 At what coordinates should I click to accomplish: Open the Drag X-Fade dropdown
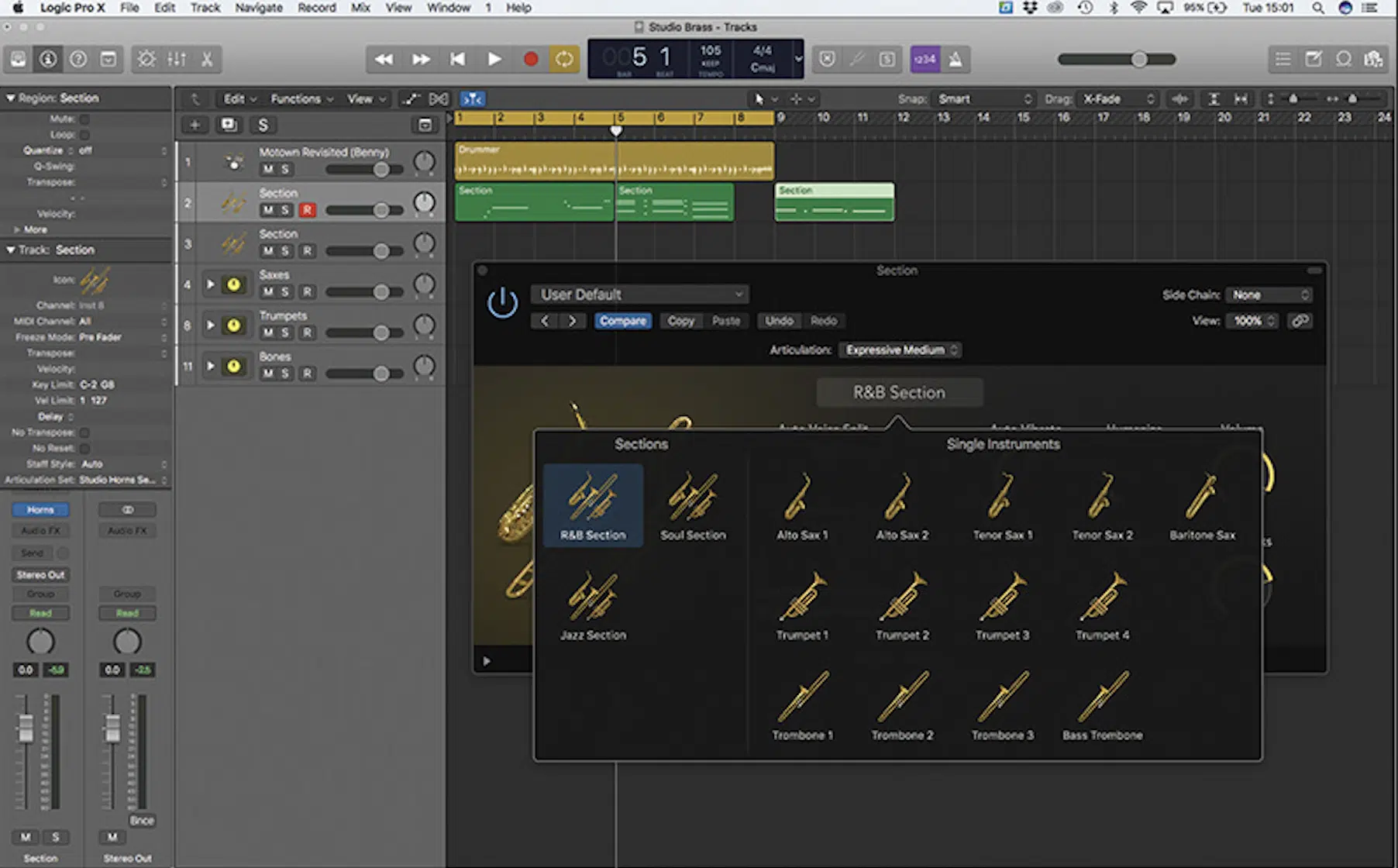tap(1118, 99)
